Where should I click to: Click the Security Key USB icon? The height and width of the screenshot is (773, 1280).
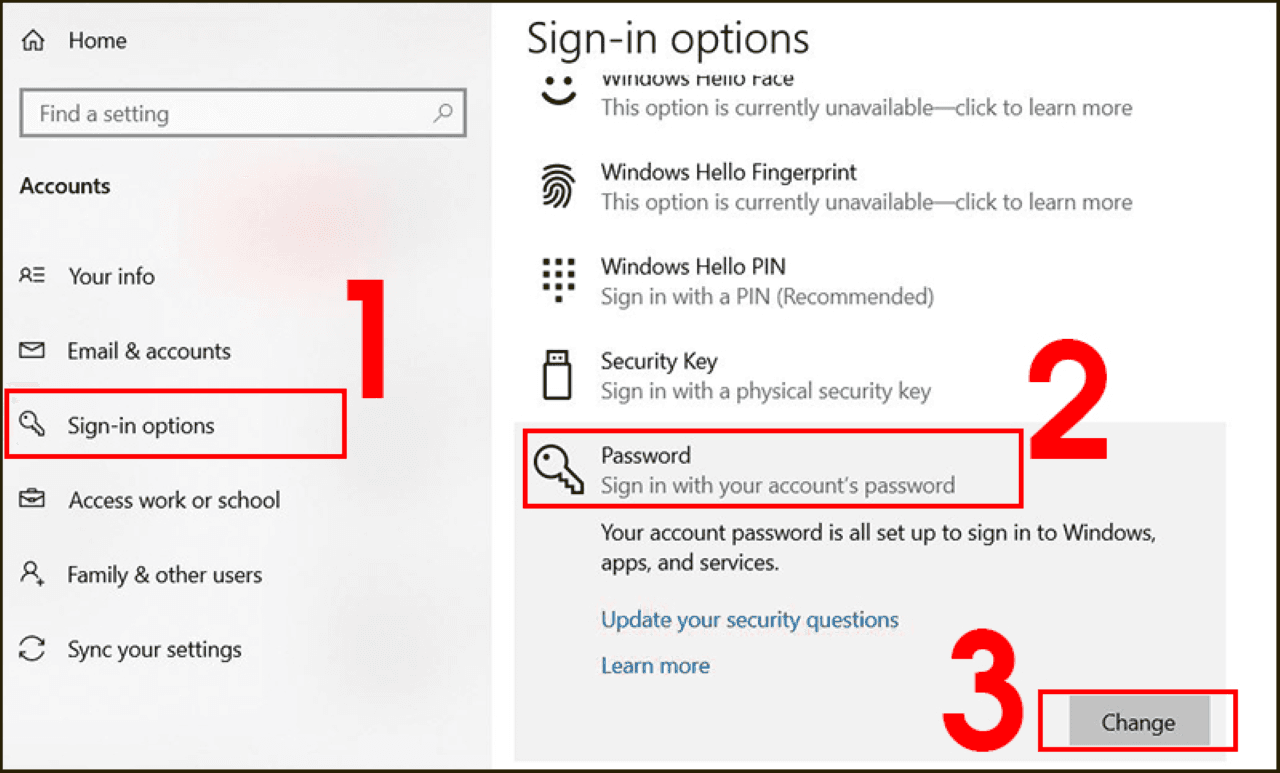557,375
